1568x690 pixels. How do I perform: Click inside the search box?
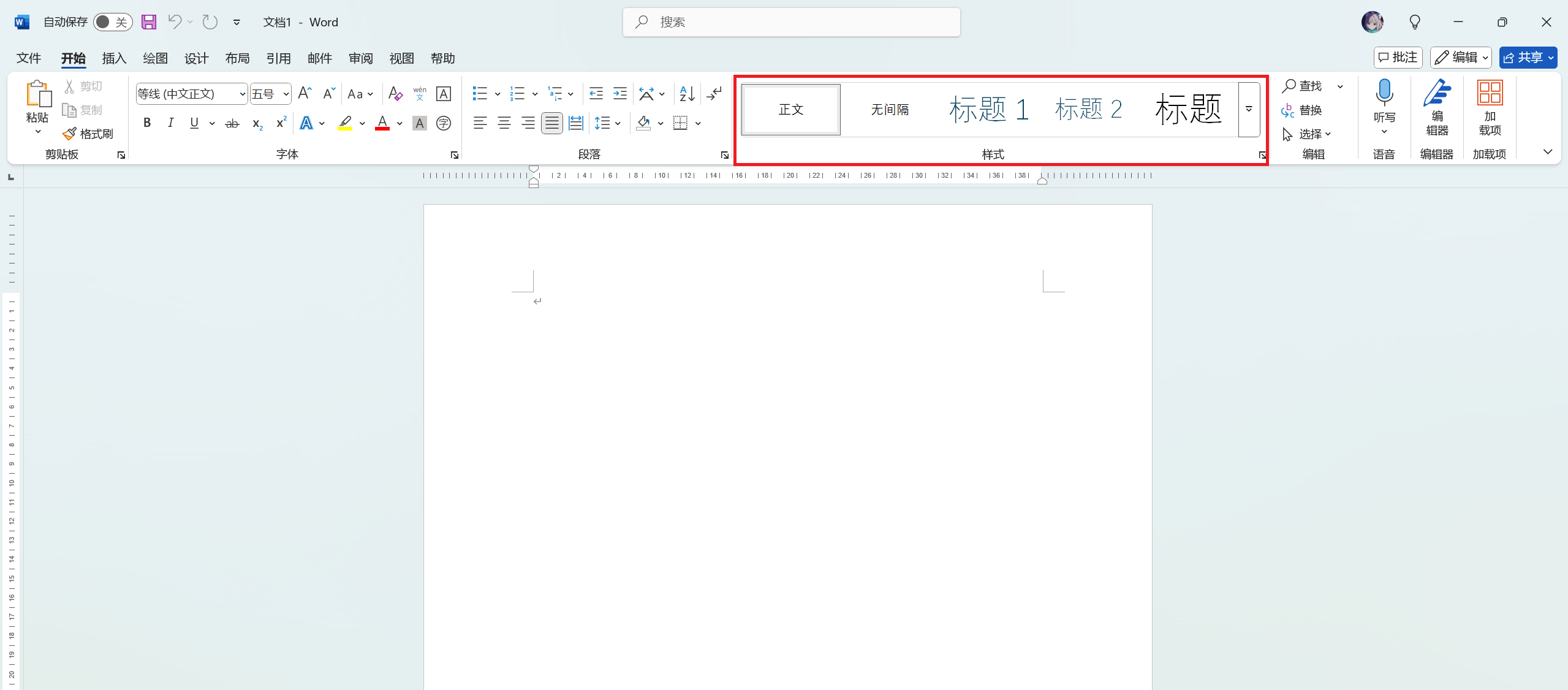pyautogui.click(x=792, y=23)
